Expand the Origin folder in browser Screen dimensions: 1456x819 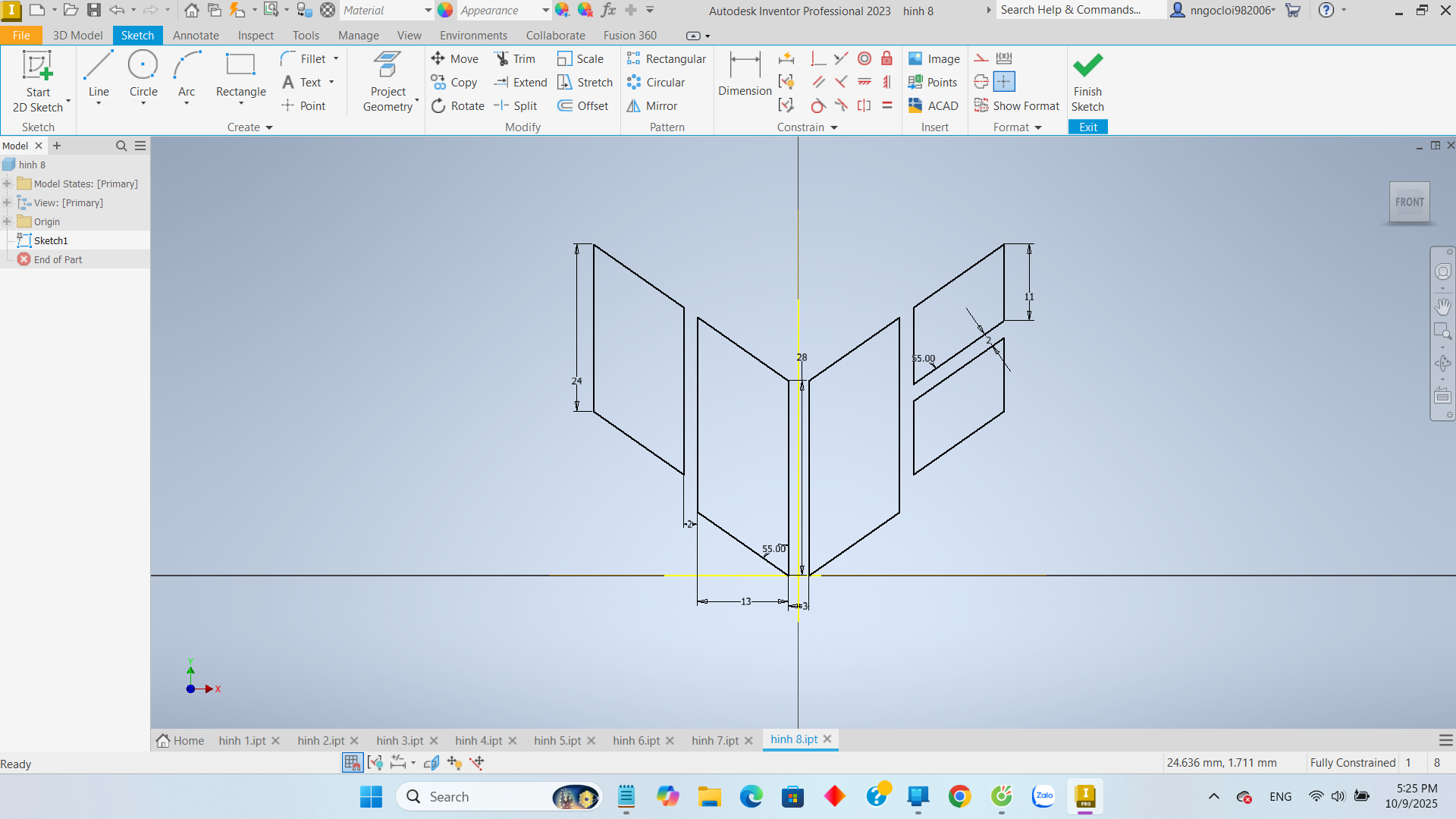pos(7,221)
